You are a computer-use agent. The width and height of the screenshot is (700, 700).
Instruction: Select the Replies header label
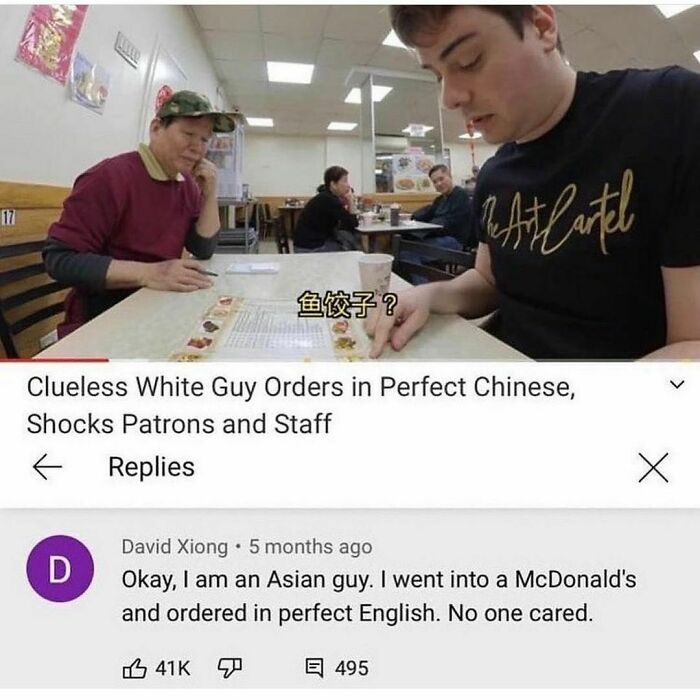point(151,467)
